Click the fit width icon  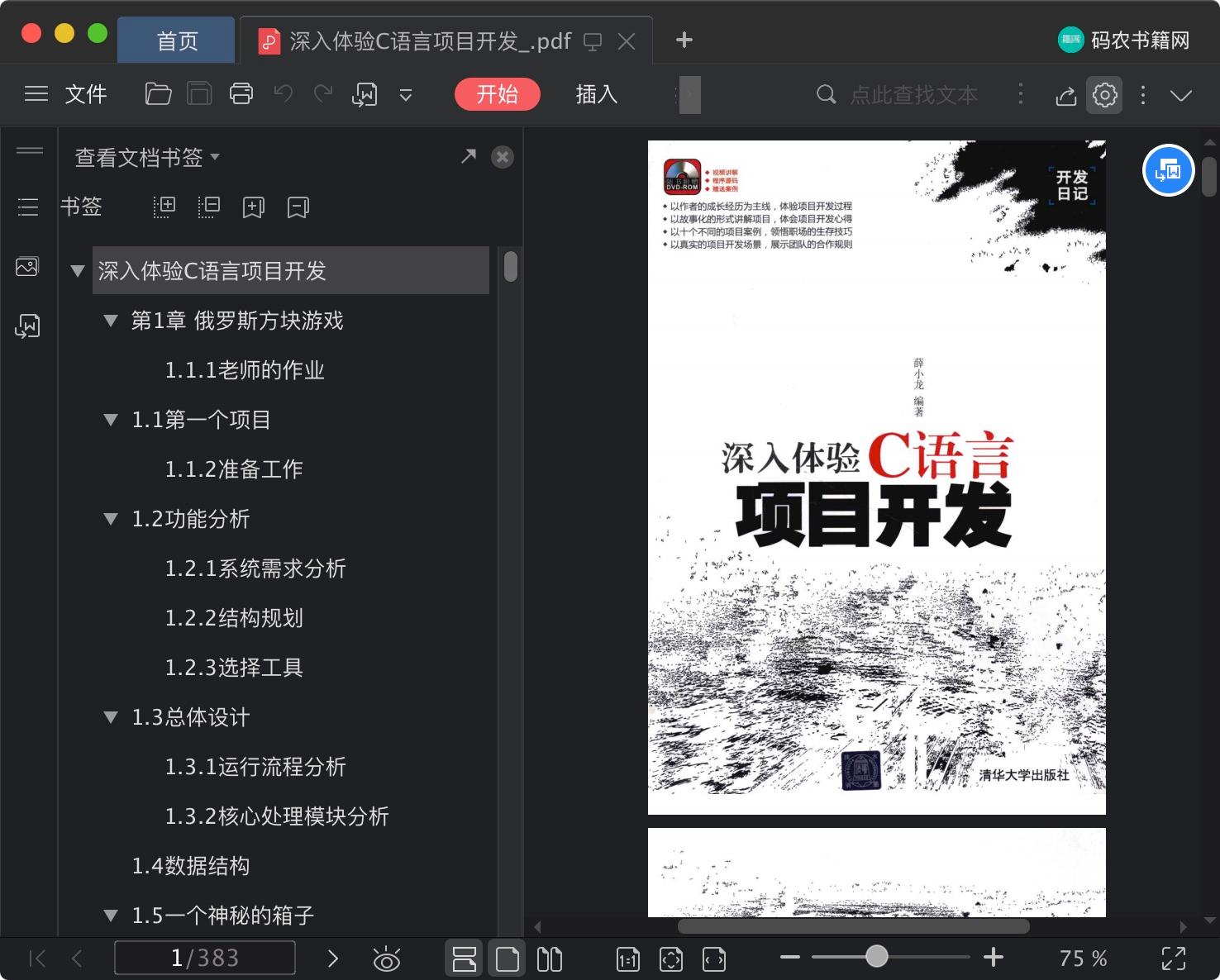point(714,959)
